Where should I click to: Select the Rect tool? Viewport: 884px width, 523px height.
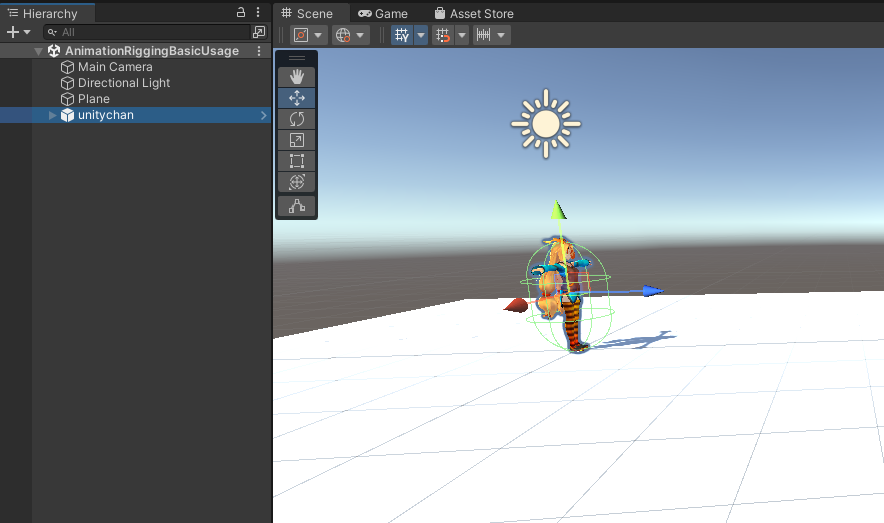point(297,161)
